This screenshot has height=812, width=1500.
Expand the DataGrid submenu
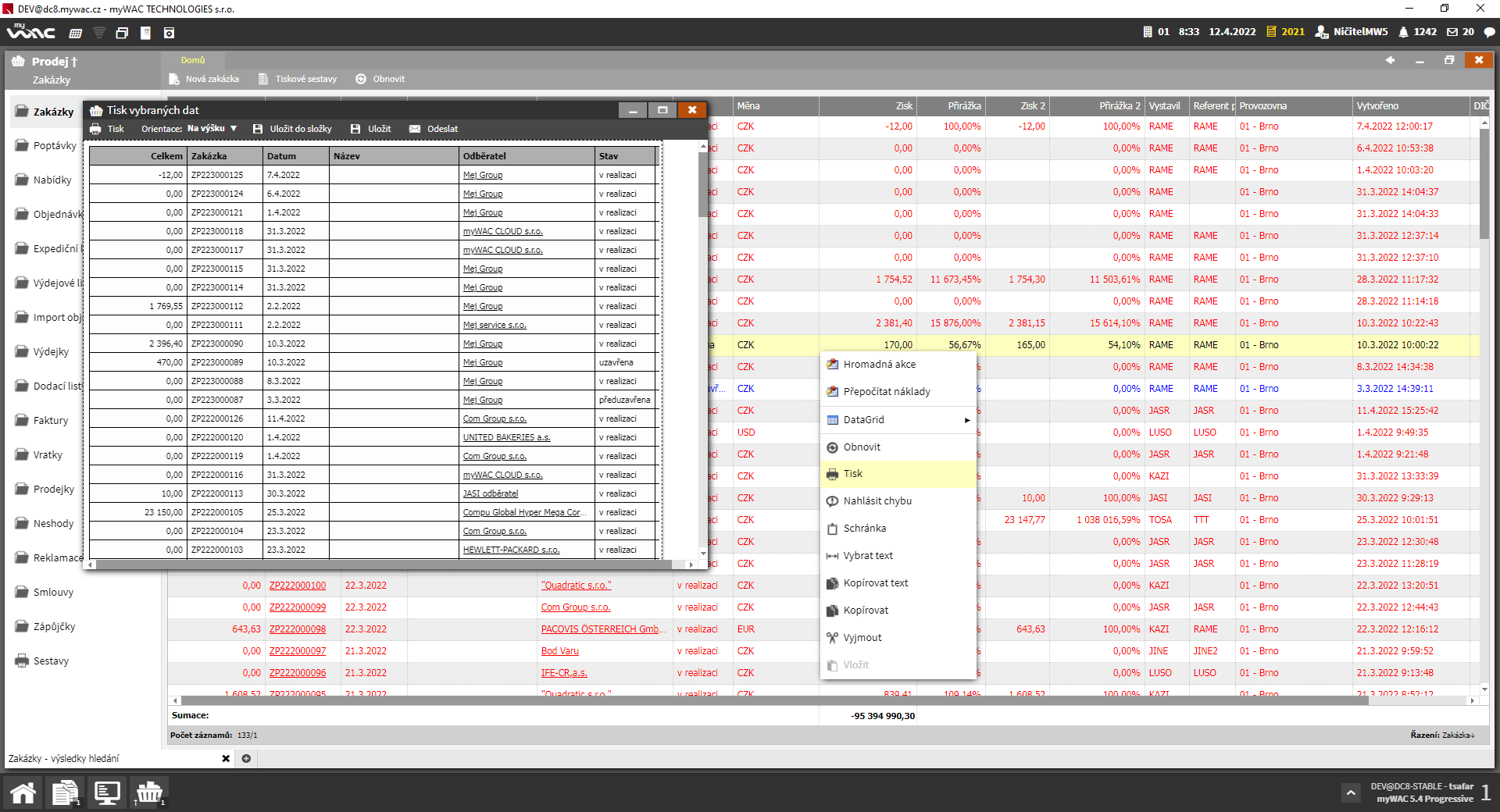[x=898, y=420]
